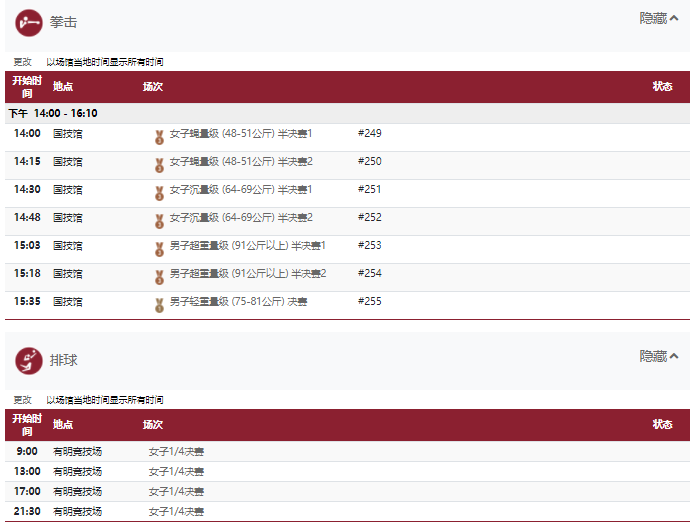Image resolution: width=696 pixels, height=527 pixels.
Task: Click 国技馆 venue in the 14:00 row
Action: [x=68, y=134]
